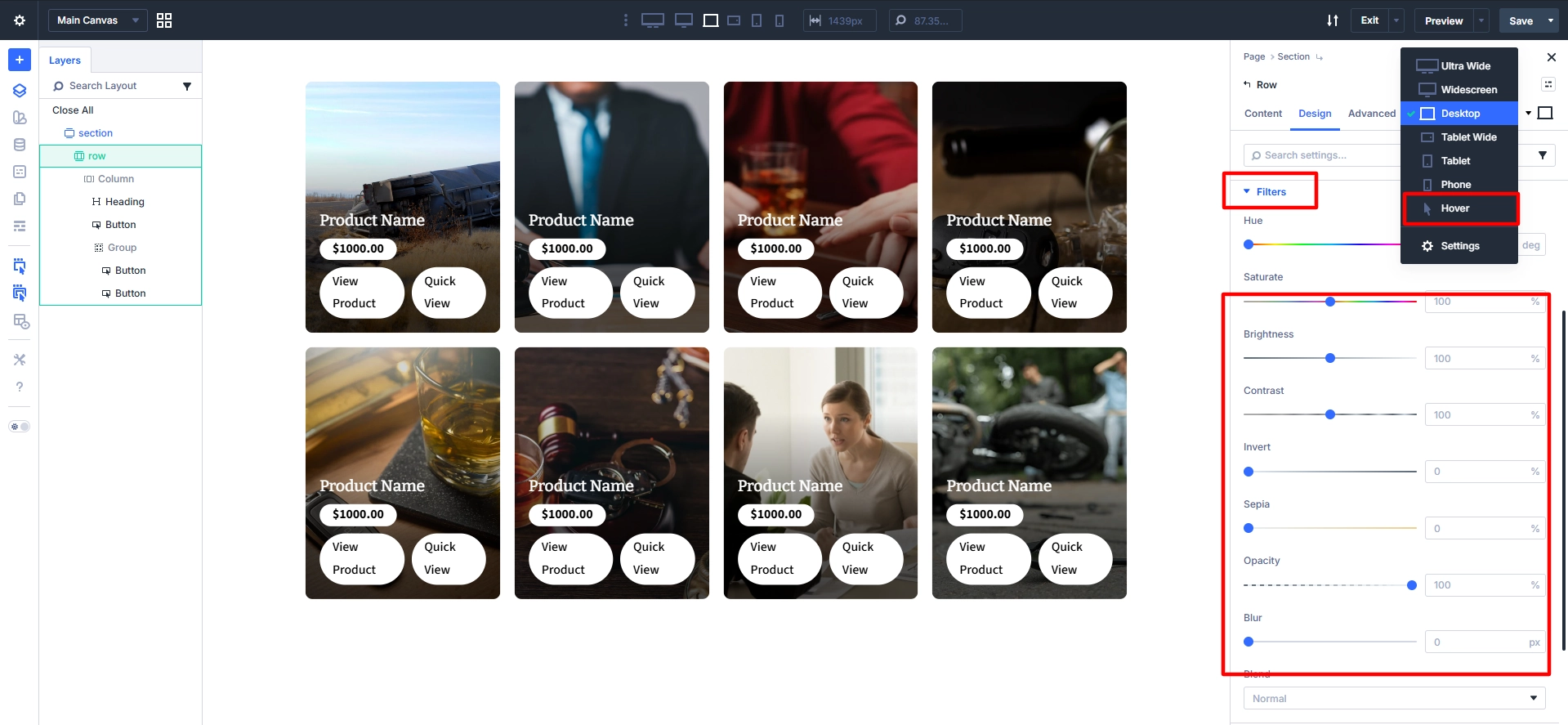Image resolution: width=1568 pixels, height=725 pixels.
Task: Expand the Save dropdown arrow
Action: (1551, 20)
